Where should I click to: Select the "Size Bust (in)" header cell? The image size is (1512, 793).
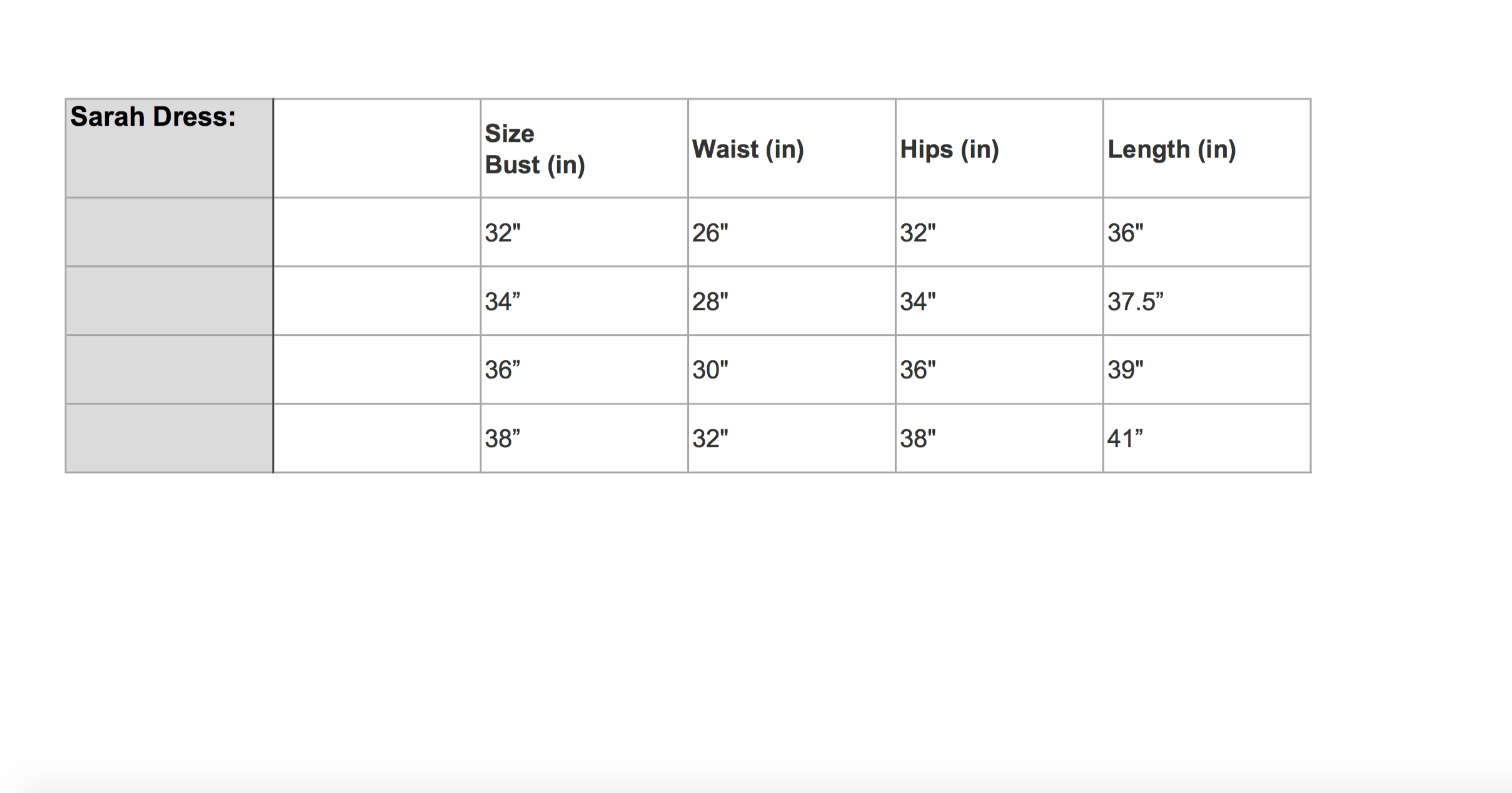tap(535, 149)
